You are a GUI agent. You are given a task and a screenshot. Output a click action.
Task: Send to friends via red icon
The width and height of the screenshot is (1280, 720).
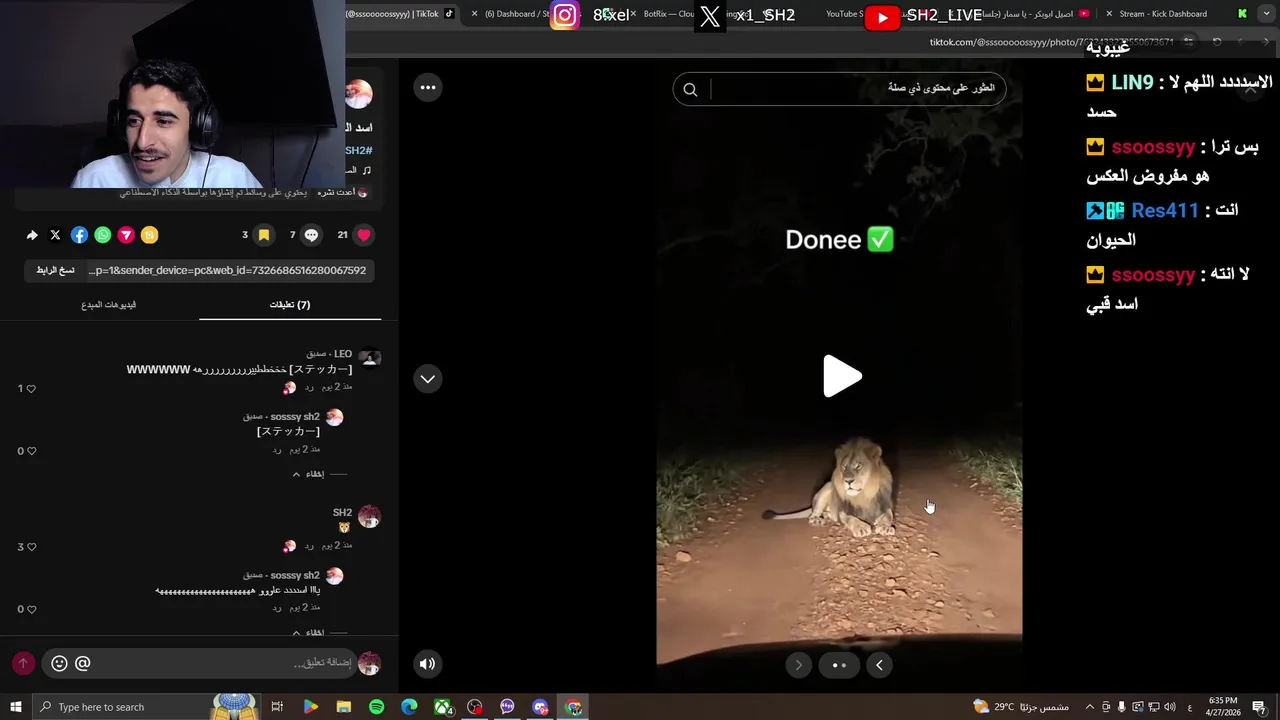click(126, 235)
